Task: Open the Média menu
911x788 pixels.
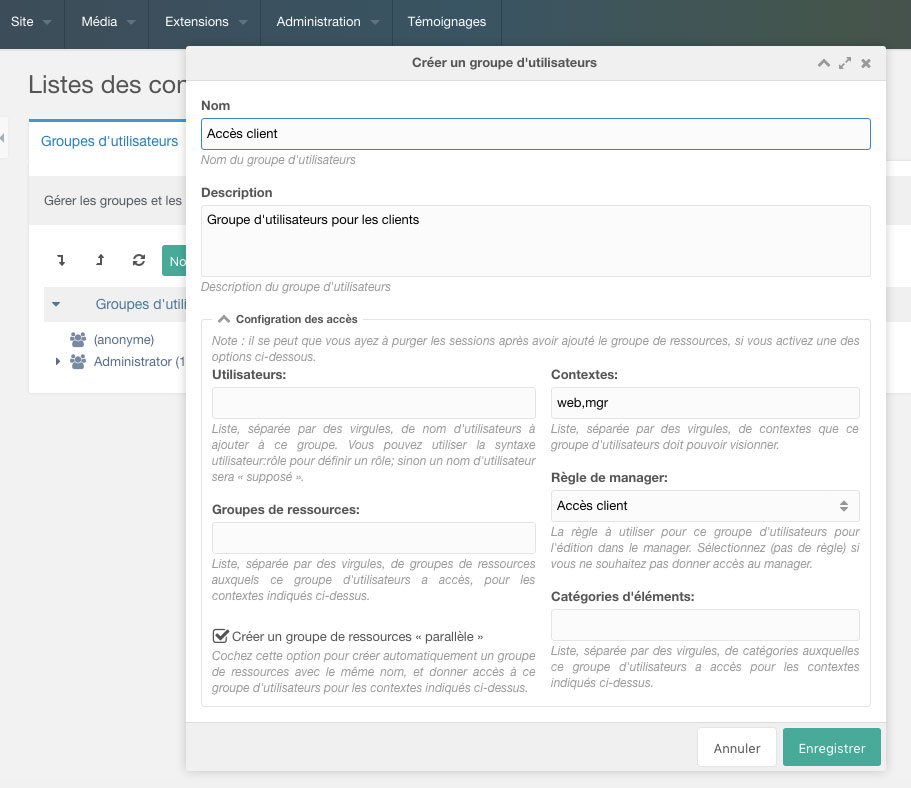Action: tap(107, 22)
